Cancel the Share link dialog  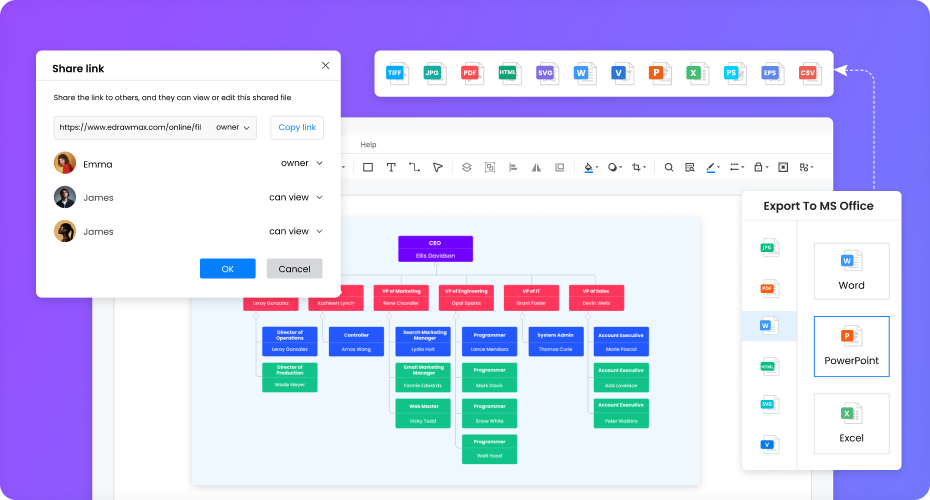pos(294,269)
